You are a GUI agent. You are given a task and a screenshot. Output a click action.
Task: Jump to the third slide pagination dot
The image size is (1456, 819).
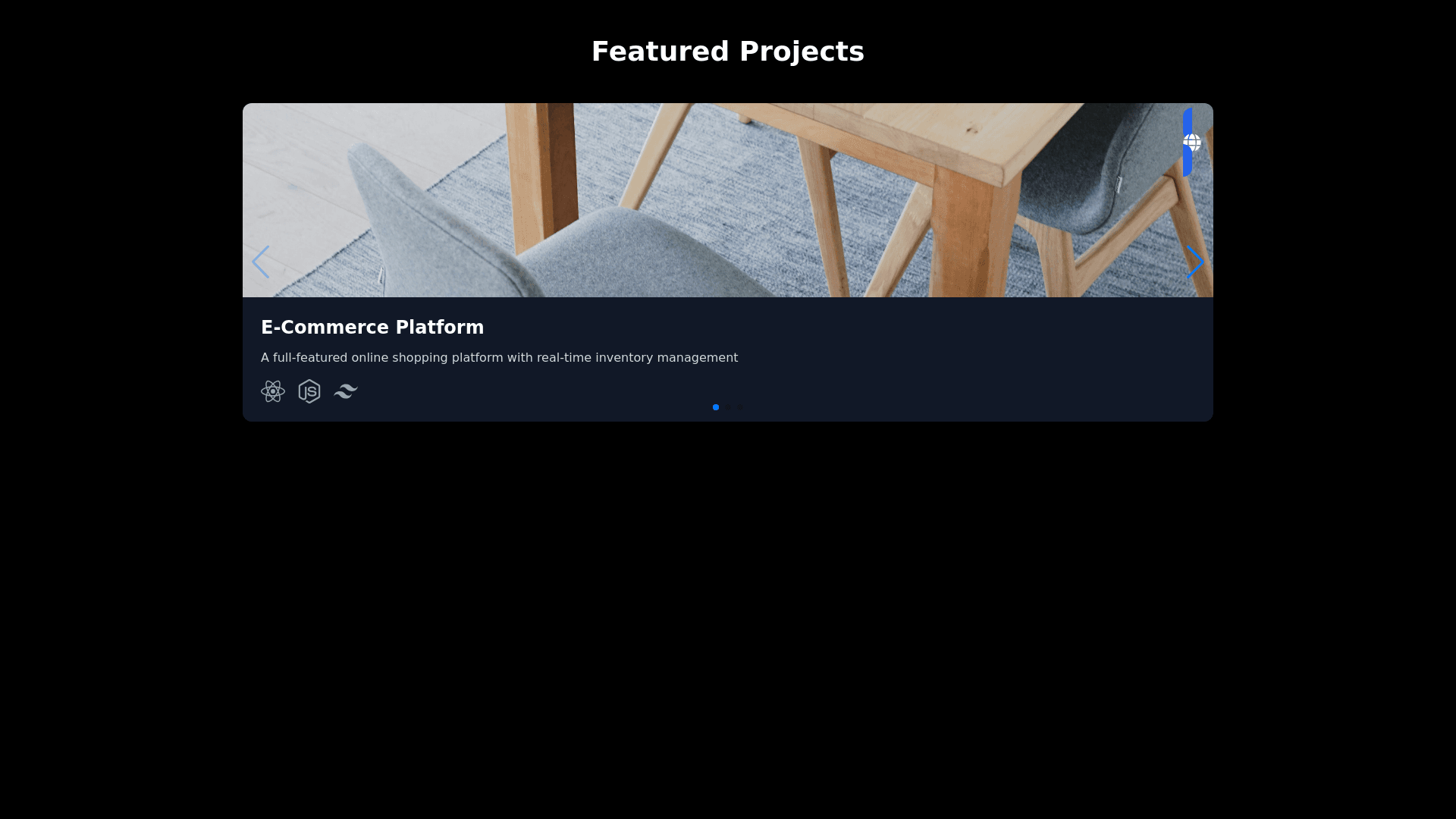point(740,407)
